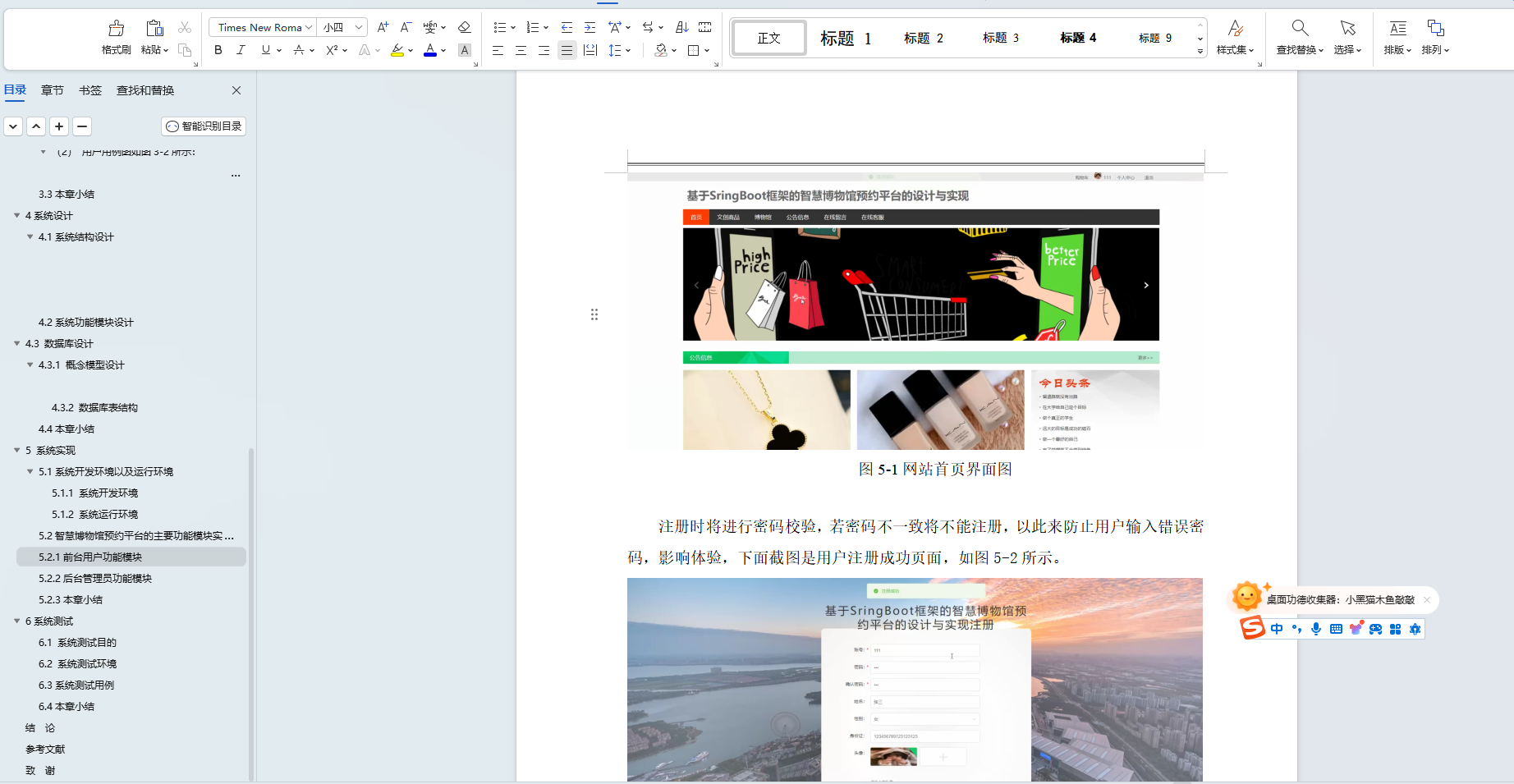Decrease font size with A- icon

pyautogui.click(x=406, y=27)
